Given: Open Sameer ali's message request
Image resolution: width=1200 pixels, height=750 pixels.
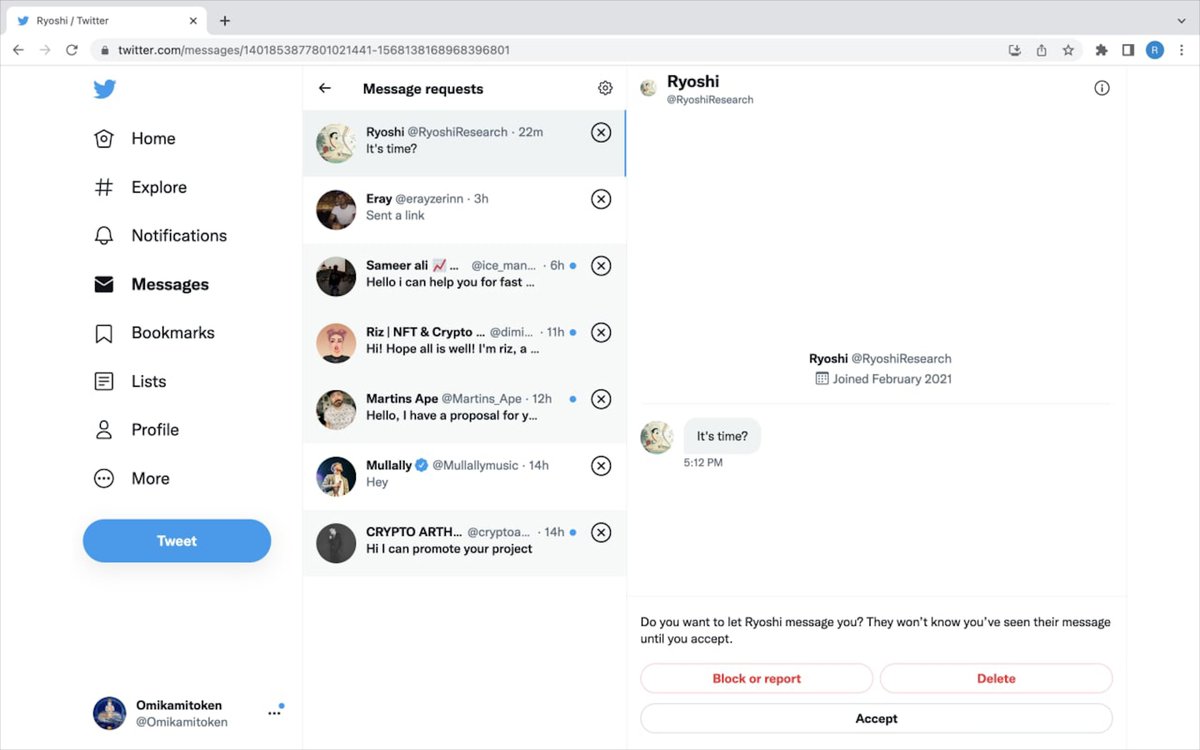Looking at the screenshot, I should click(464, 277).
